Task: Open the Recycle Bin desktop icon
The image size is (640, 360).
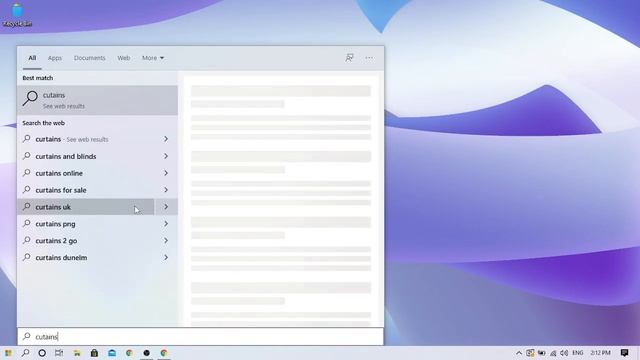Action: [x=17, y=14]
